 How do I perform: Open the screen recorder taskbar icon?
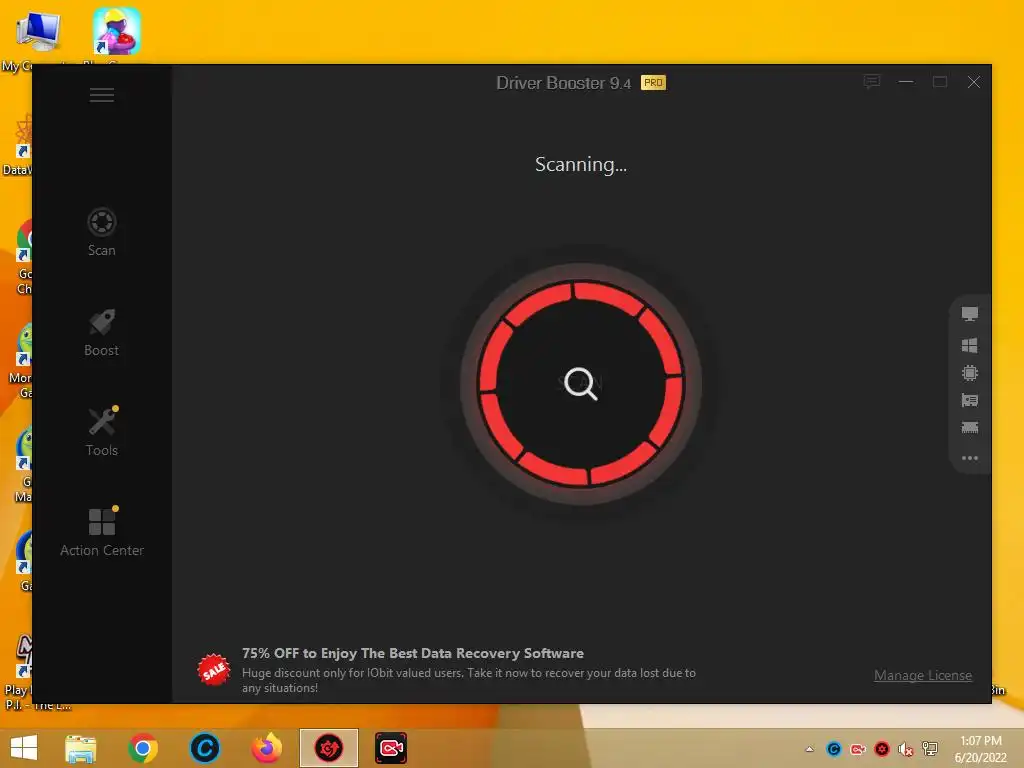[x=391, y=748]
